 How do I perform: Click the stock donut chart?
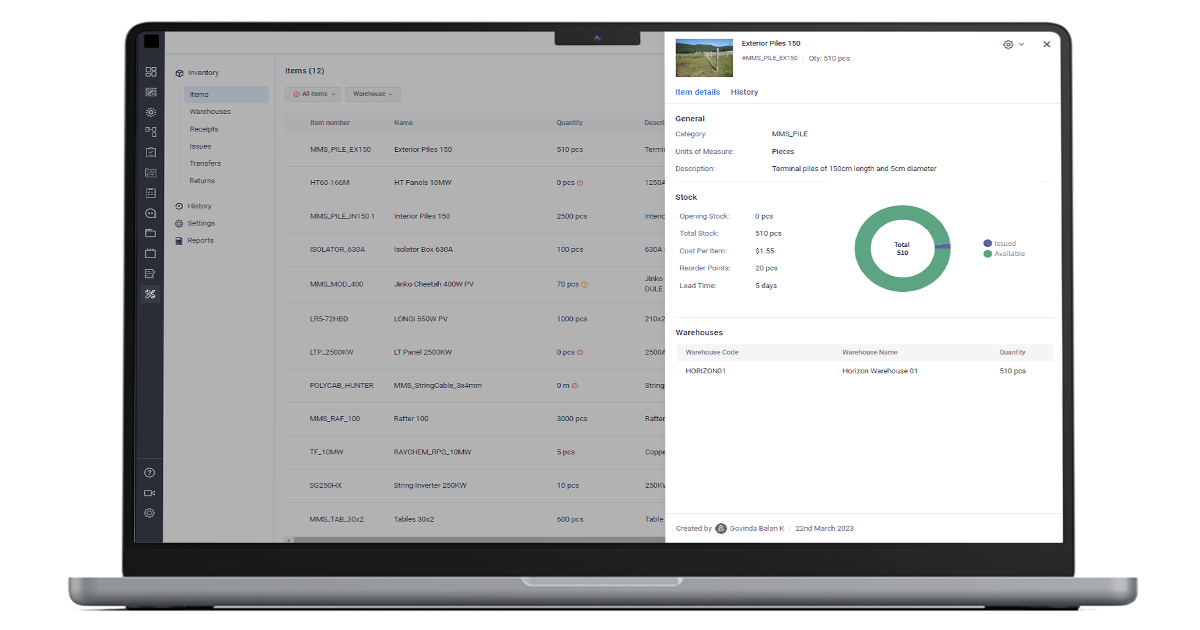902,249
